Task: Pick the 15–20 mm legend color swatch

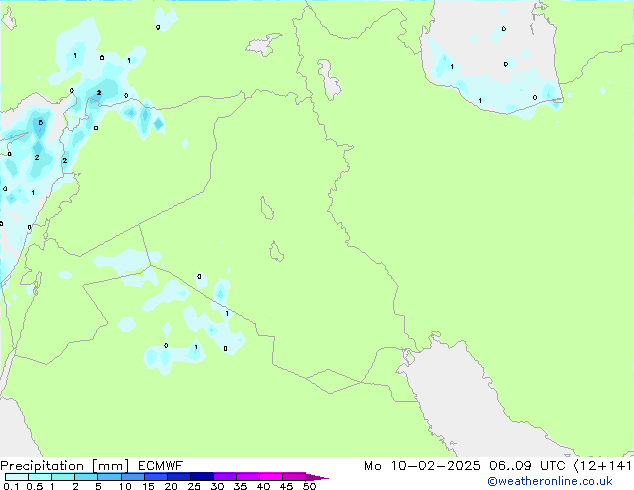Action: (156, 477)
